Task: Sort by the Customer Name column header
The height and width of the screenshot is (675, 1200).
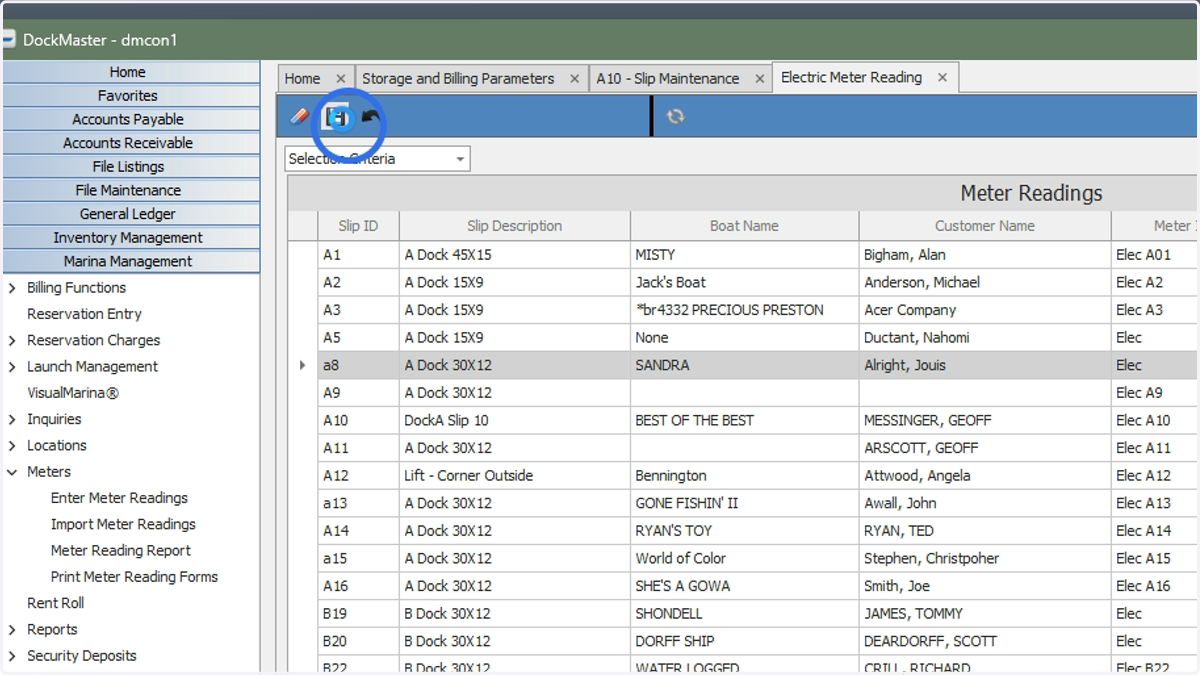Action: coord(985,226)
